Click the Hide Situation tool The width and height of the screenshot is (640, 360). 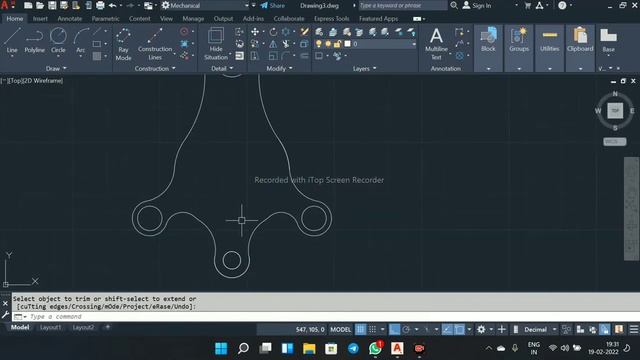click(x=216, y=44)
